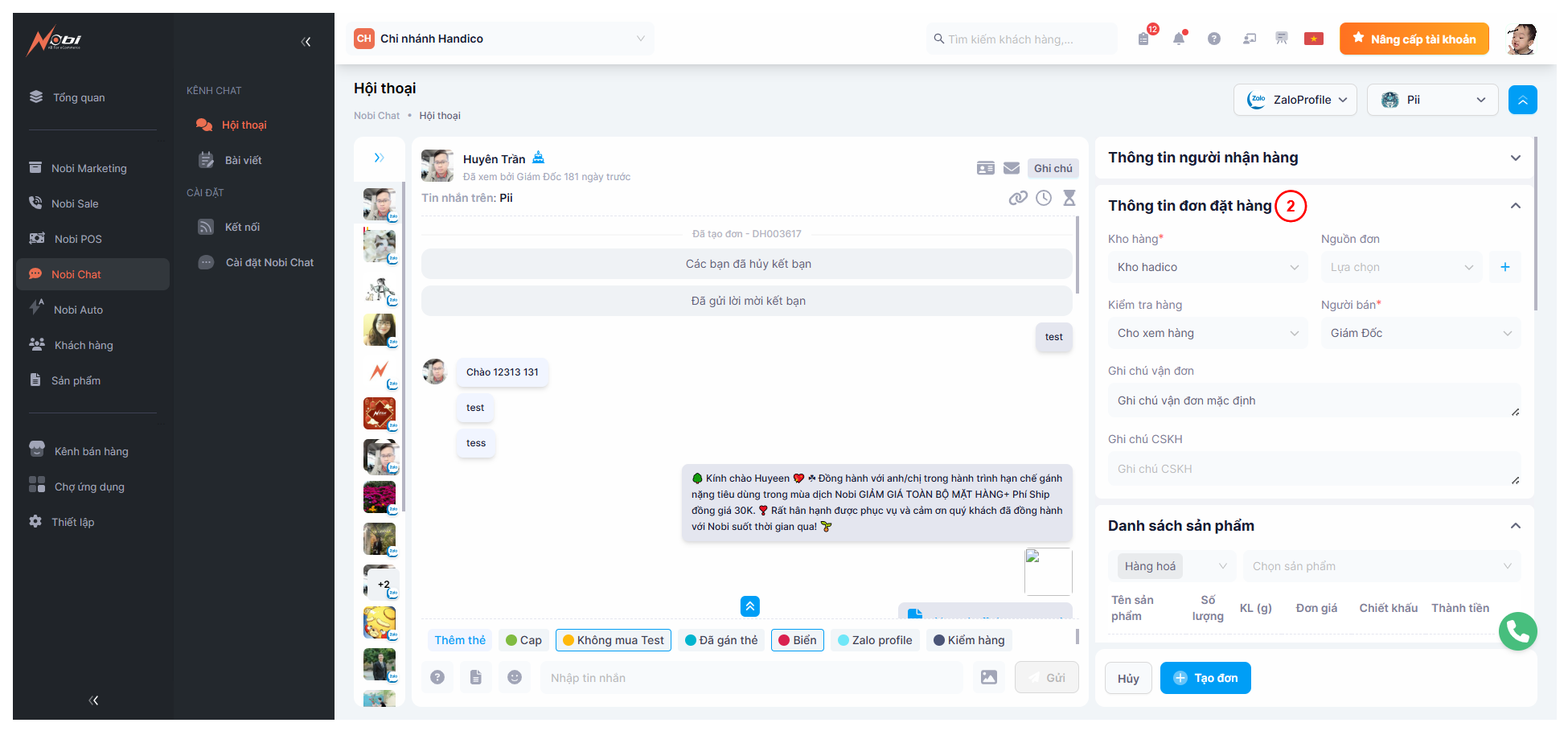Open Nobi Marketing in sidebar

coord(88,168)
